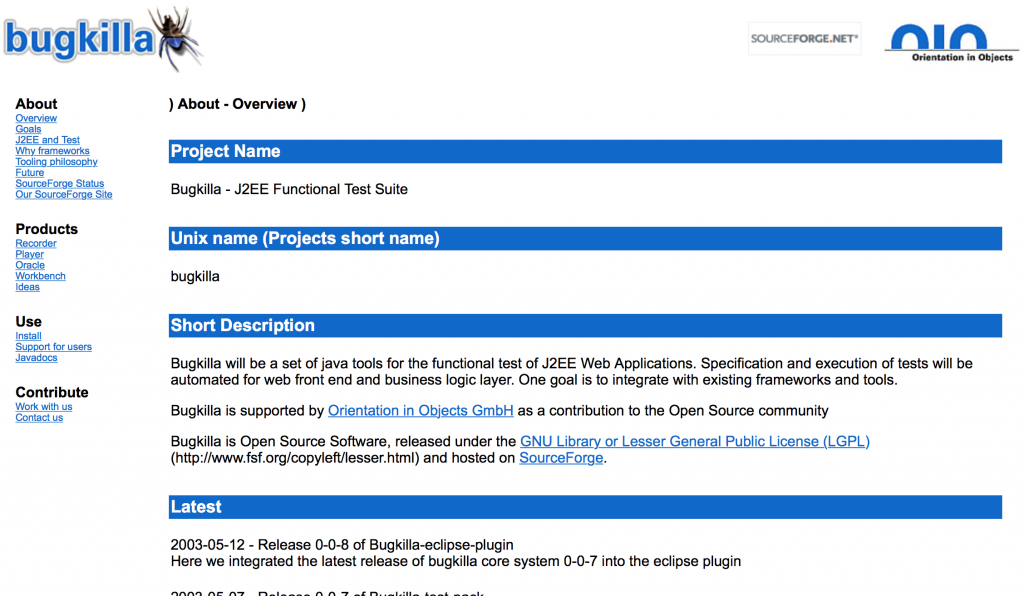Visit the Why frameworks page

[x=52, y=151]
